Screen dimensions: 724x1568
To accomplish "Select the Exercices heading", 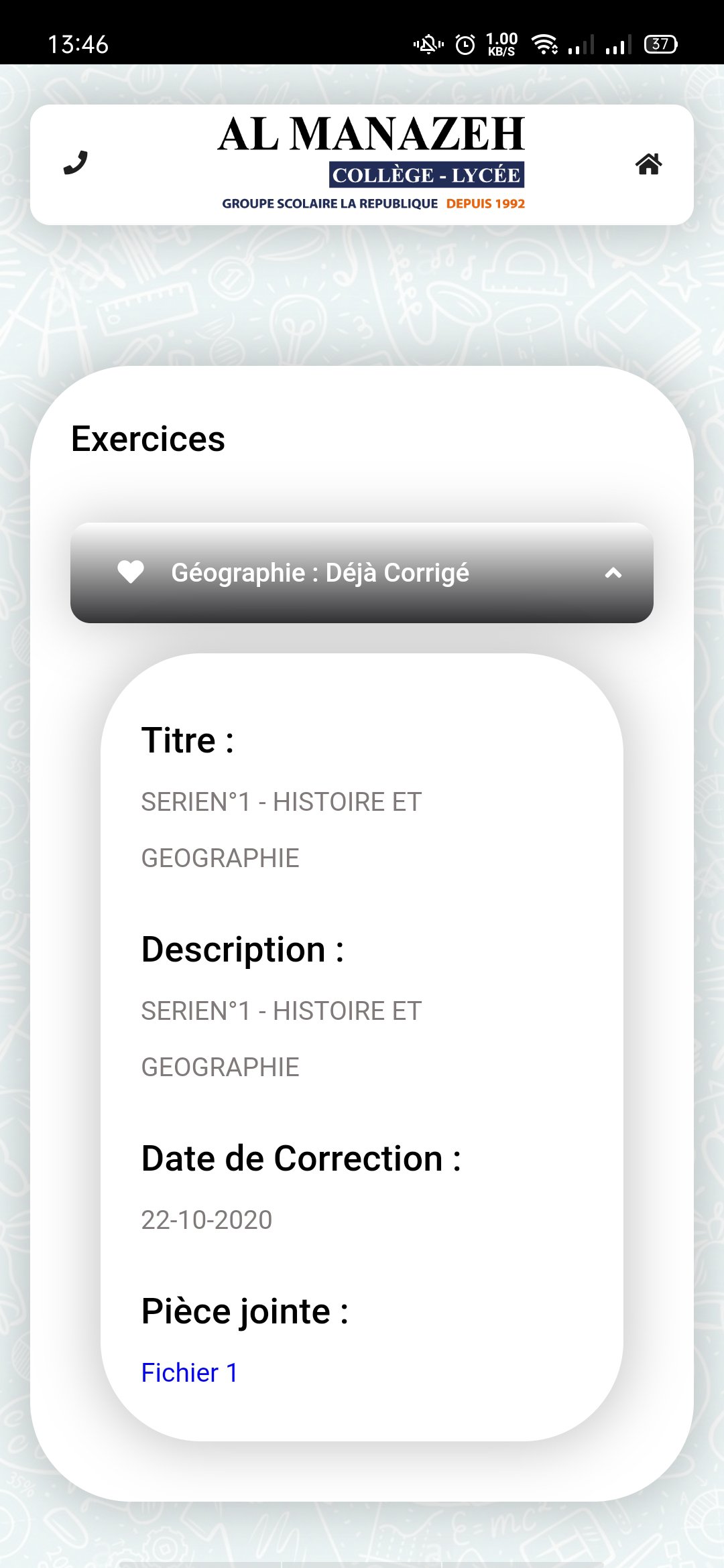I will [148, 439].
